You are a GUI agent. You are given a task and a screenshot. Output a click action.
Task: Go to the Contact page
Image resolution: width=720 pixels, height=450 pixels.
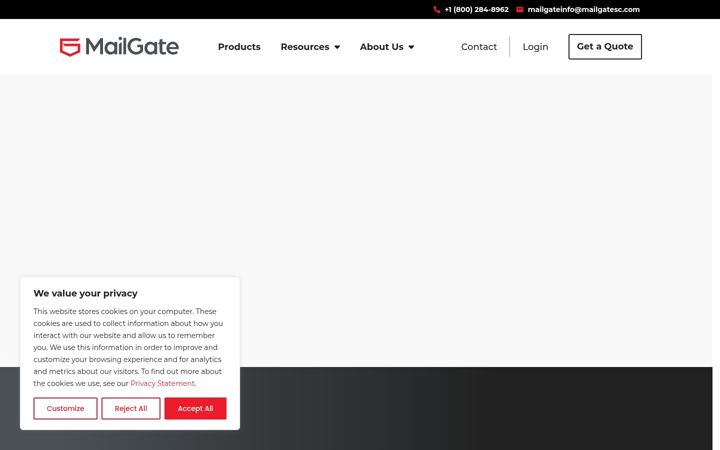coord(479,47)
